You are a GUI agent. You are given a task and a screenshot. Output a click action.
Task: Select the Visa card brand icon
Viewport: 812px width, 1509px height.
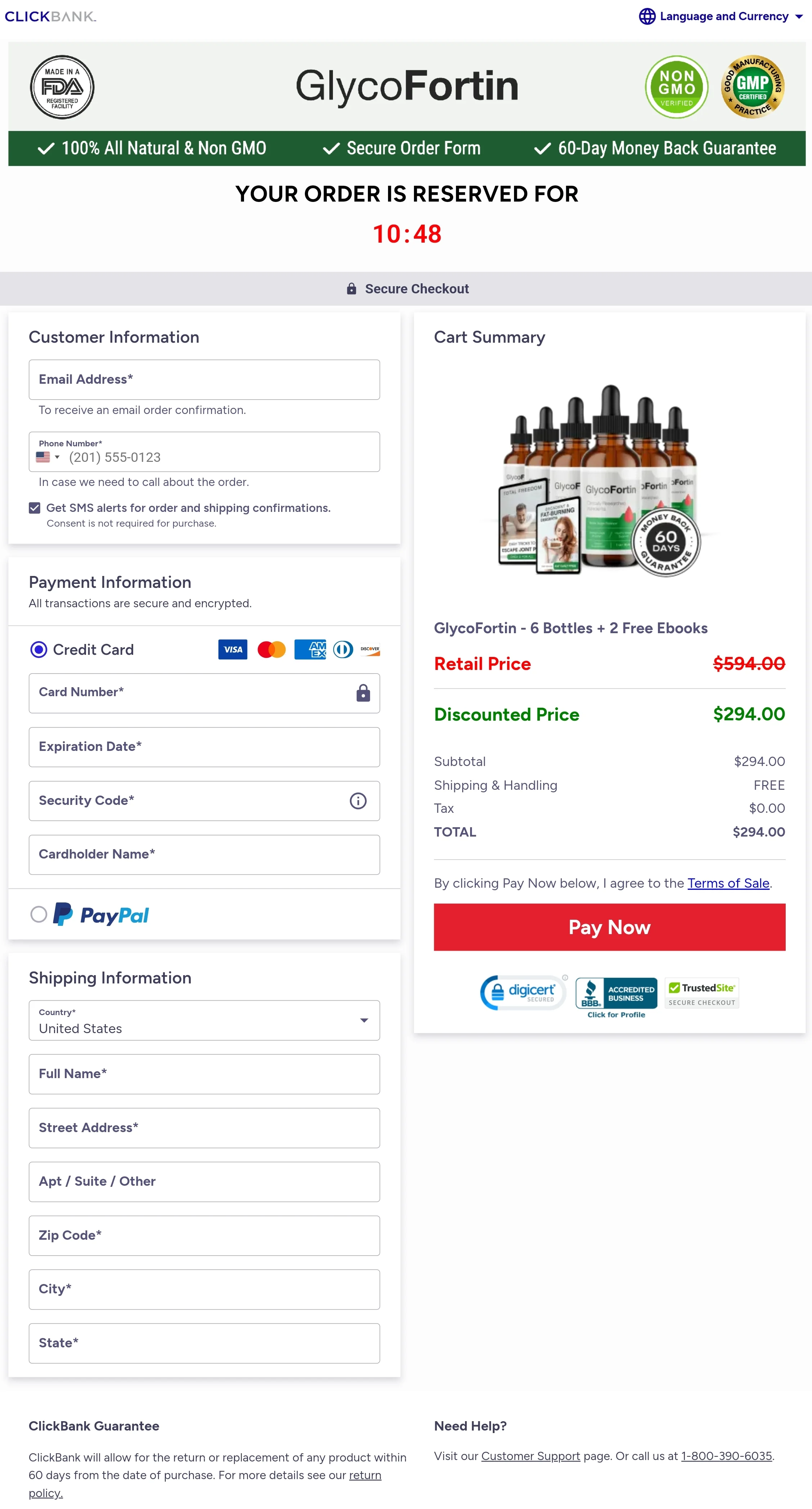coord(232,649)
